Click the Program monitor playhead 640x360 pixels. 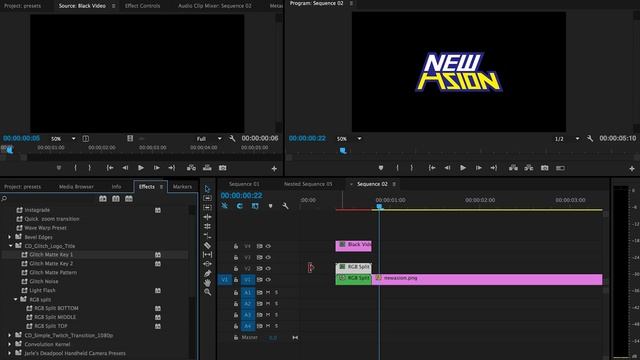click(343, 151)
